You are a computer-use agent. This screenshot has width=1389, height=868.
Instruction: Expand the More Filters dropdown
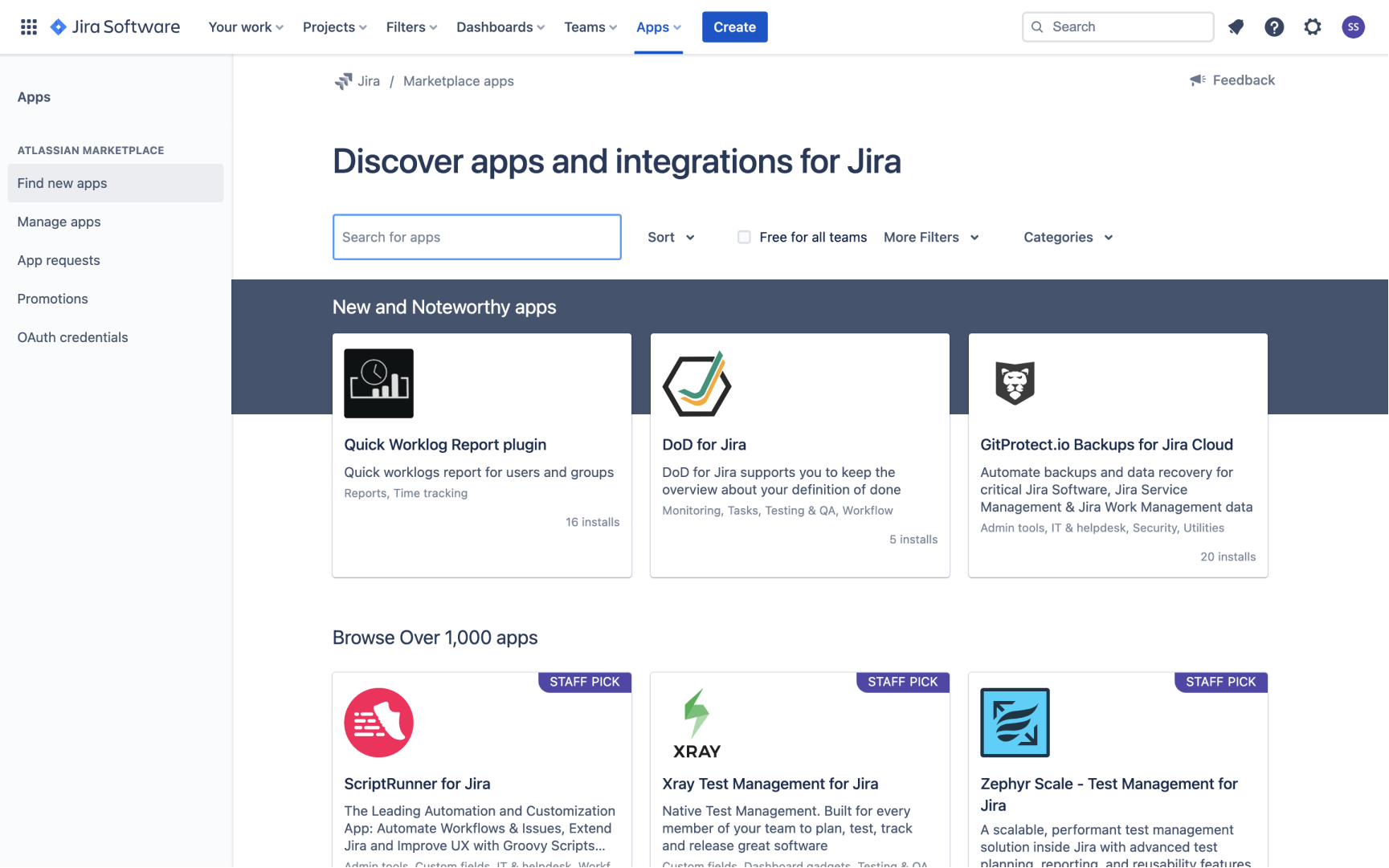point(930,237)
